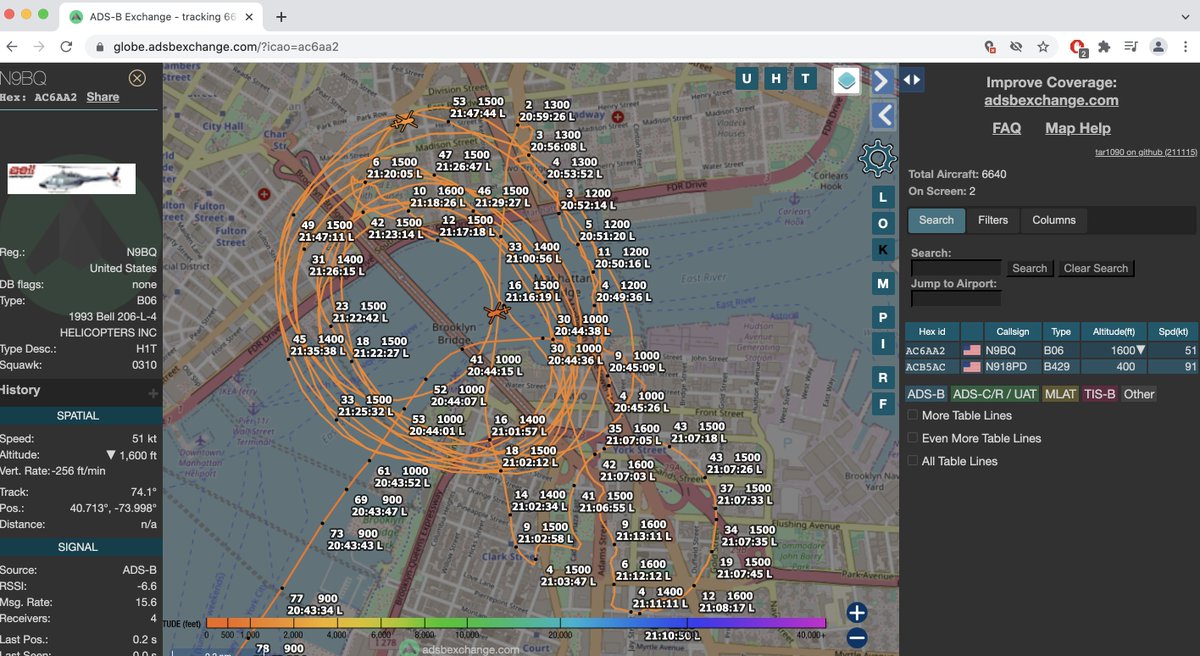Viewport: 1200px width, 656px height.
Task: Select the helicopter icon near Division Street
Action: [x=405, y=122]
